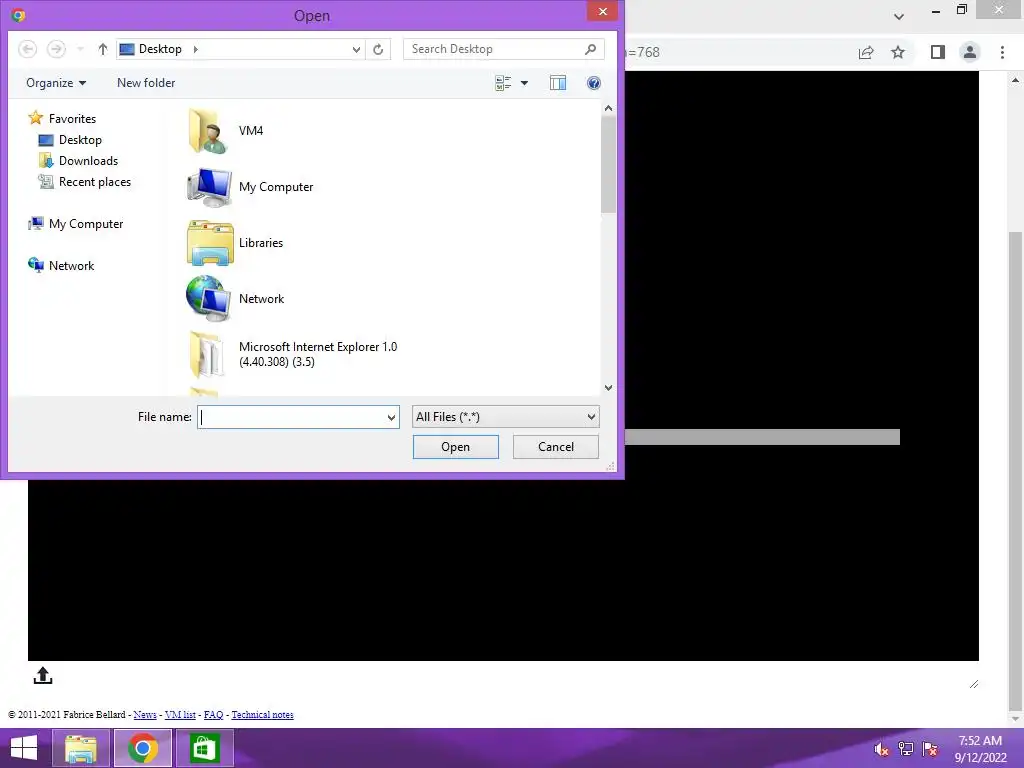Click the search magnifier icon
Viewport: 1024px width, 768px height.
pyautogui.click(x=590, y=49)
